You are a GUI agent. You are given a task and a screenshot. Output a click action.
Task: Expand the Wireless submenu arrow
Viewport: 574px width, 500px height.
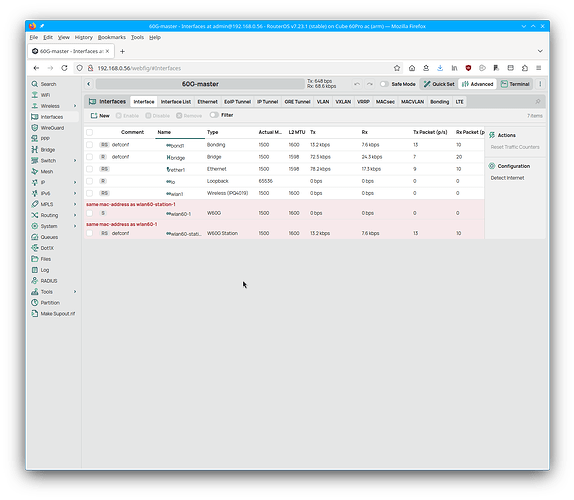(x=75, y=106)
